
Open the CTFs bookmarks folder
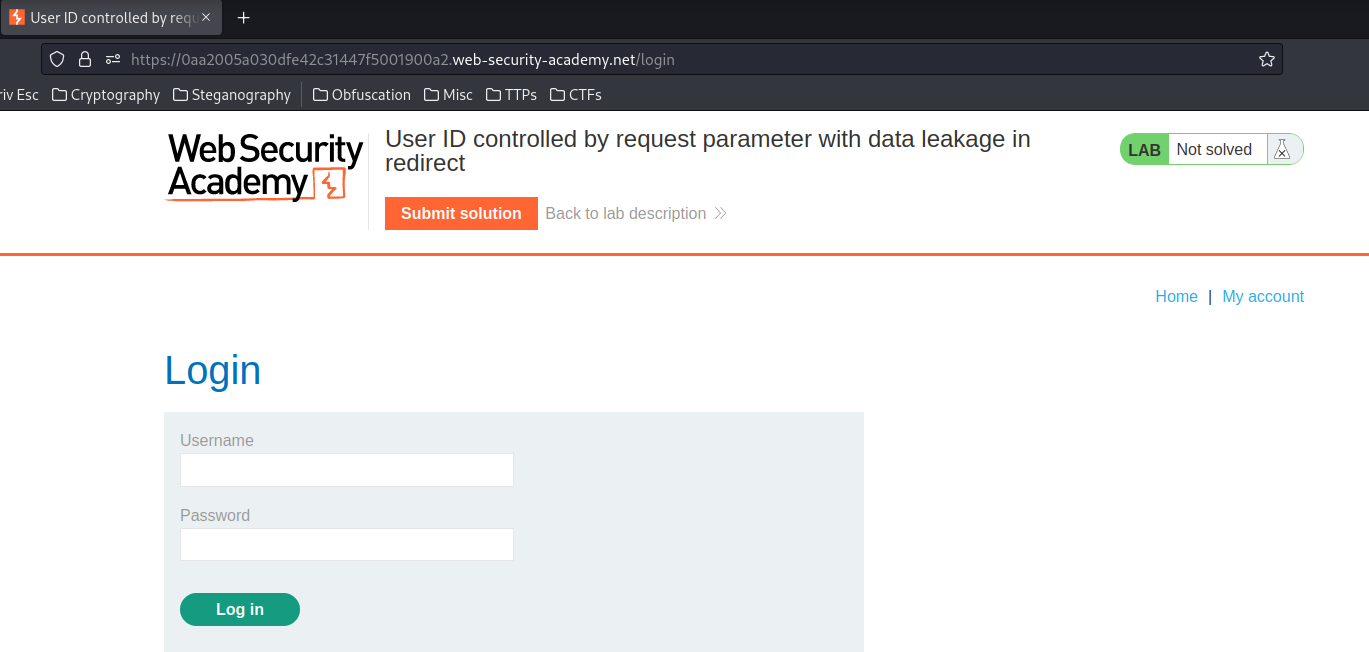pyautogui.click(x=575, y=95)
